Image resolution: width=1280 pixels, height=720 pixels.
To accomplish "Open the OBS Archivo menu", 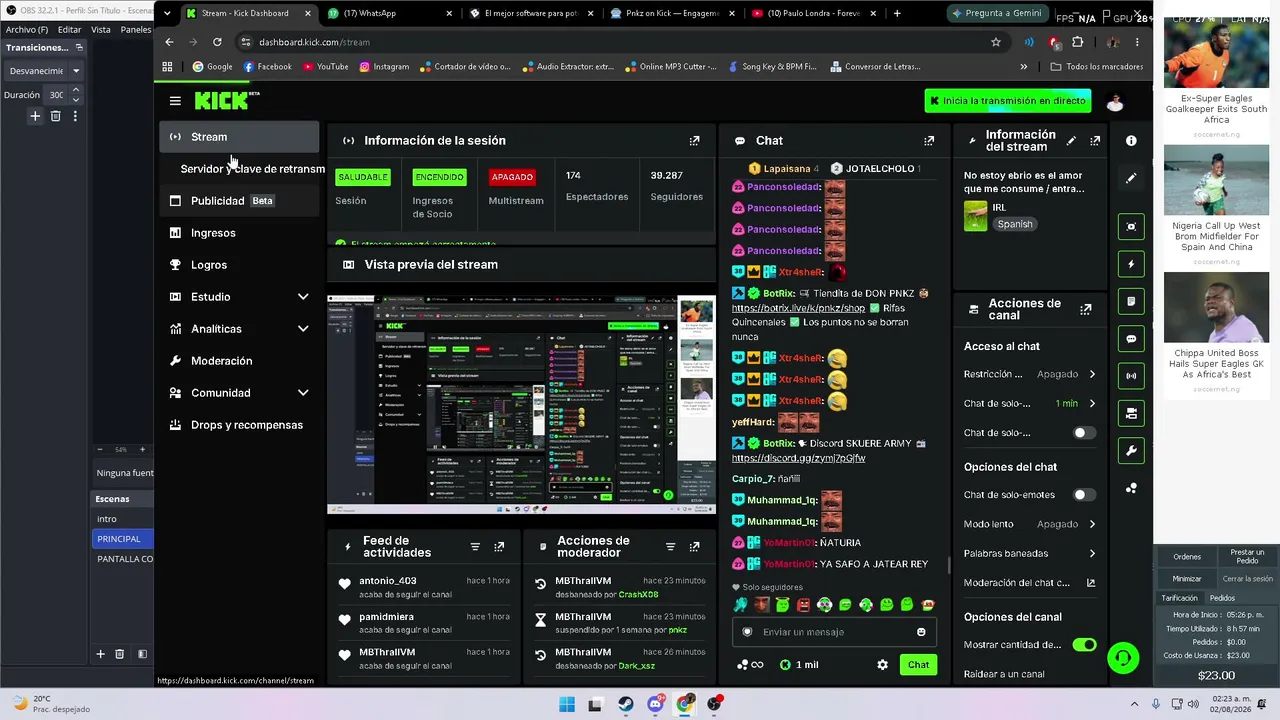I will pyautogui.click(x=27, y=30).
